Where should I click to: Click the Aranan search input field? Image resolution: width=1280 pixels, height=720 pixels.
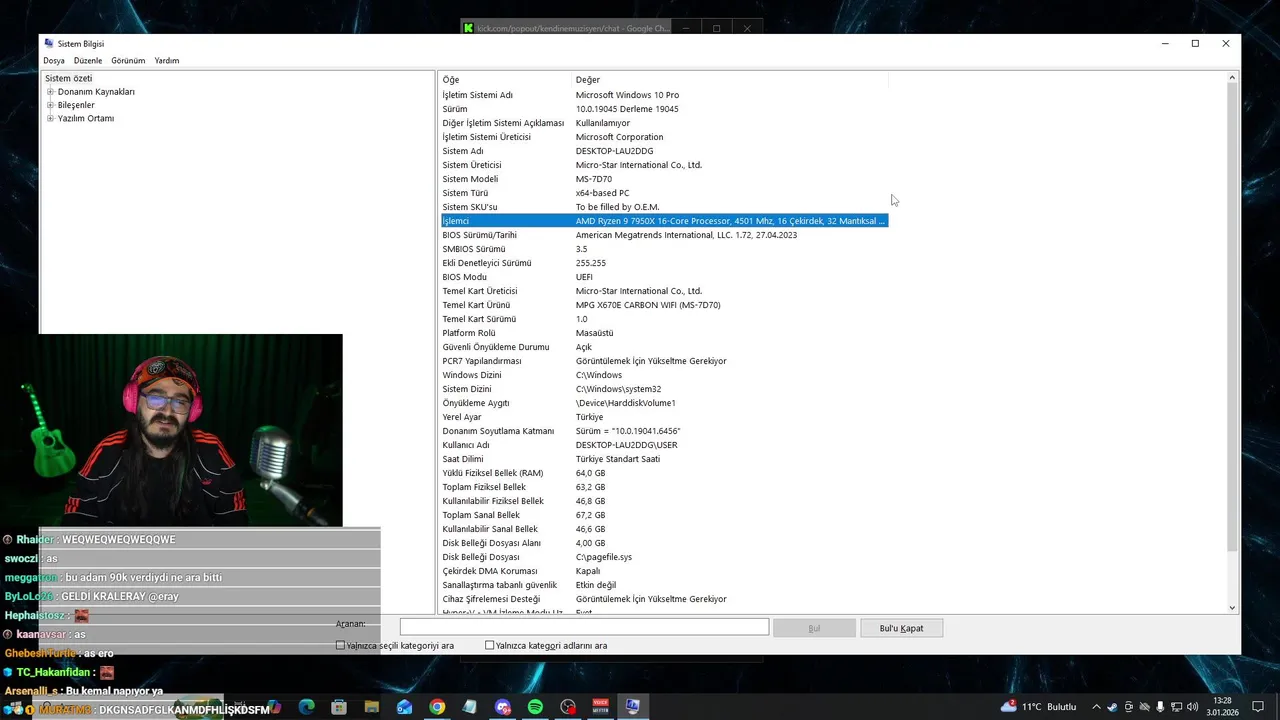point(584,627)
